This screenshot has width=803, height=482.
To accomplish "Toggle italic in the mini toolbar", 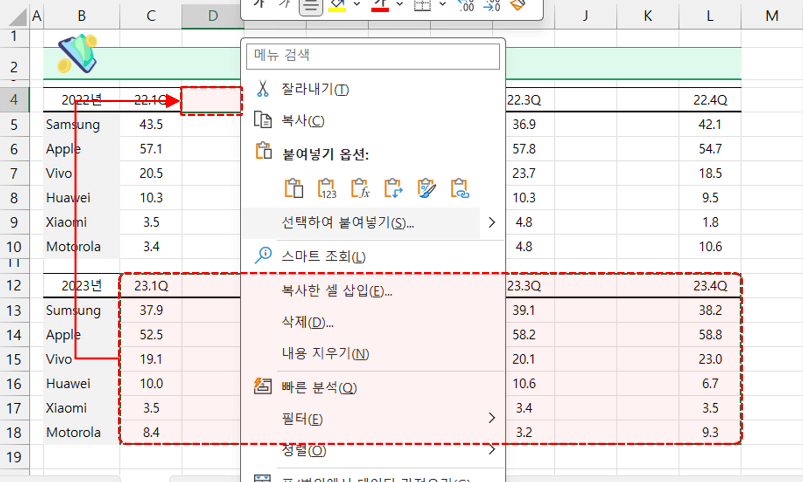I will point(285,4).
